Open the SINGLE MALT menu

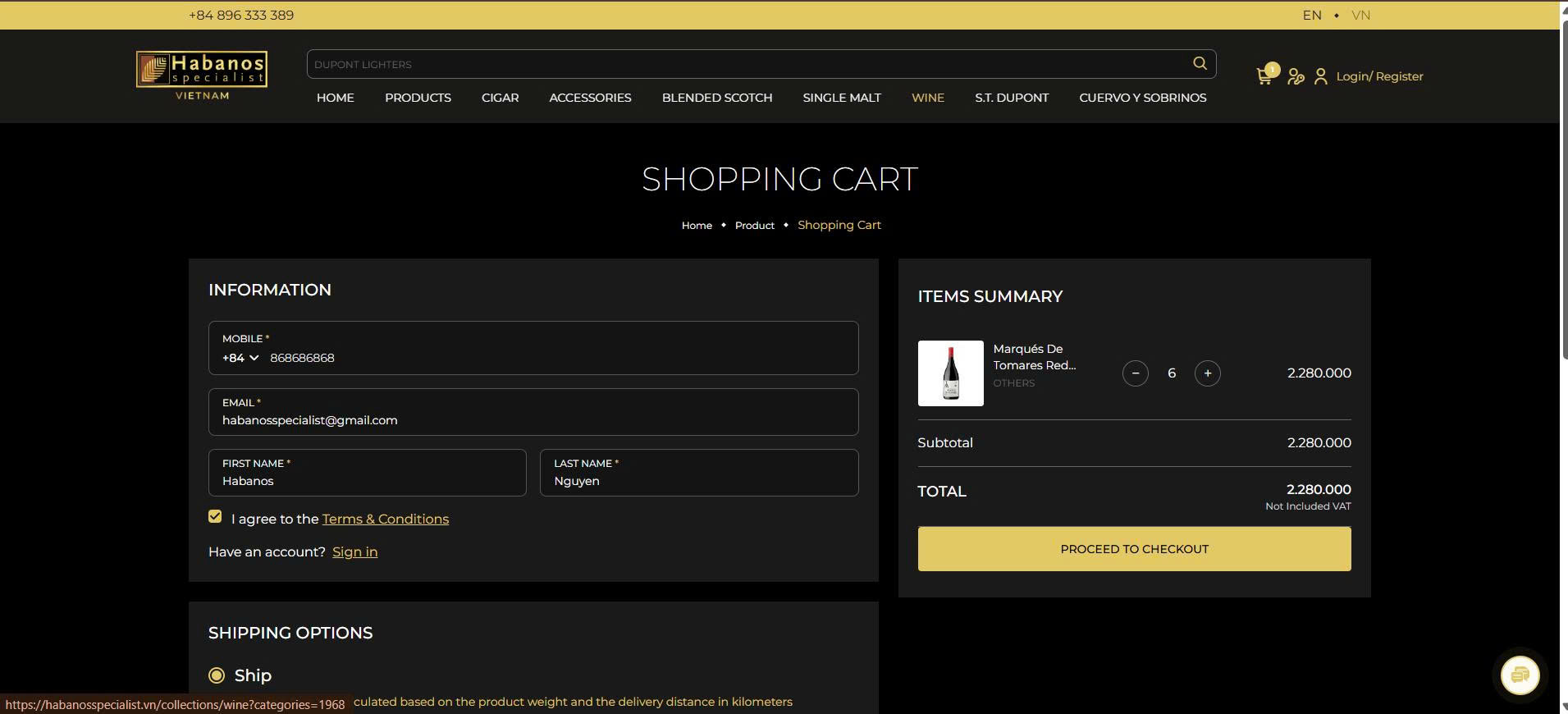click(842, 98)
